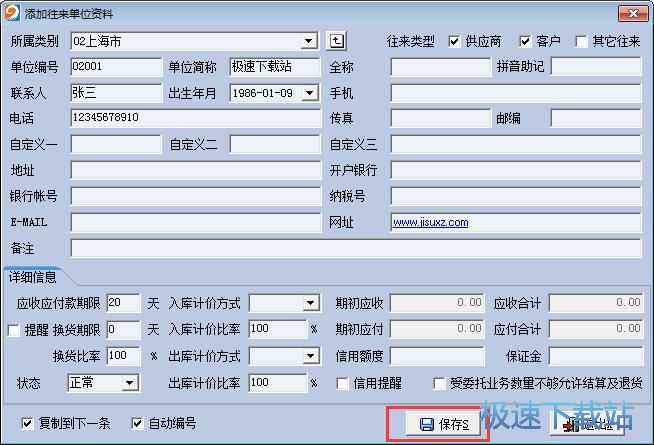
Task: Toggle the 供应商 checkbox
Action: point(454,41)
